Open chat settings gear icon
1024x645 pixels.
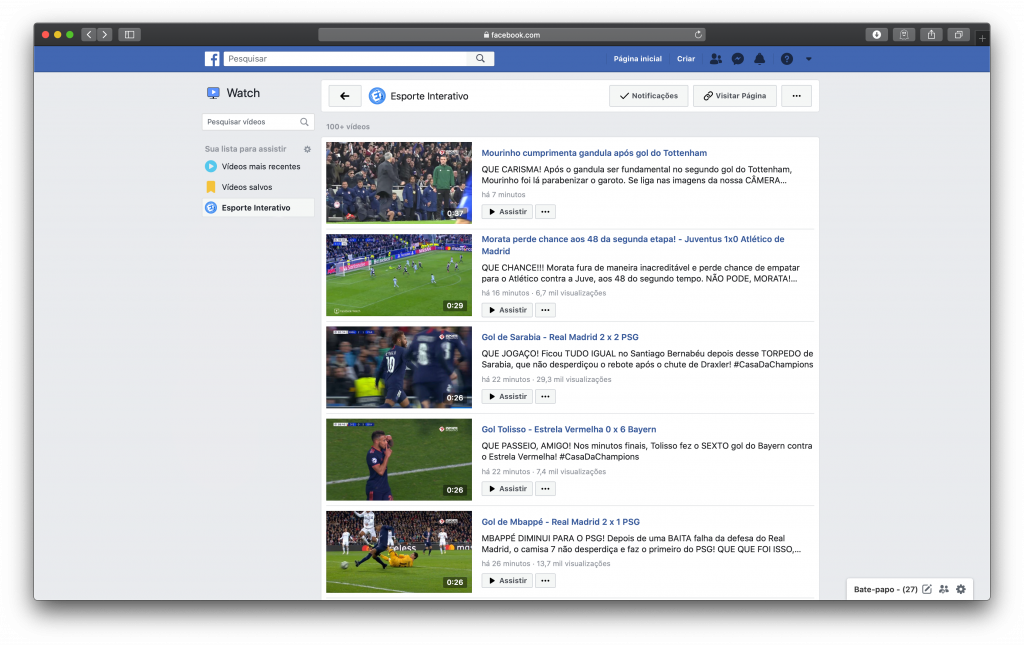click(x=961, y=589)
